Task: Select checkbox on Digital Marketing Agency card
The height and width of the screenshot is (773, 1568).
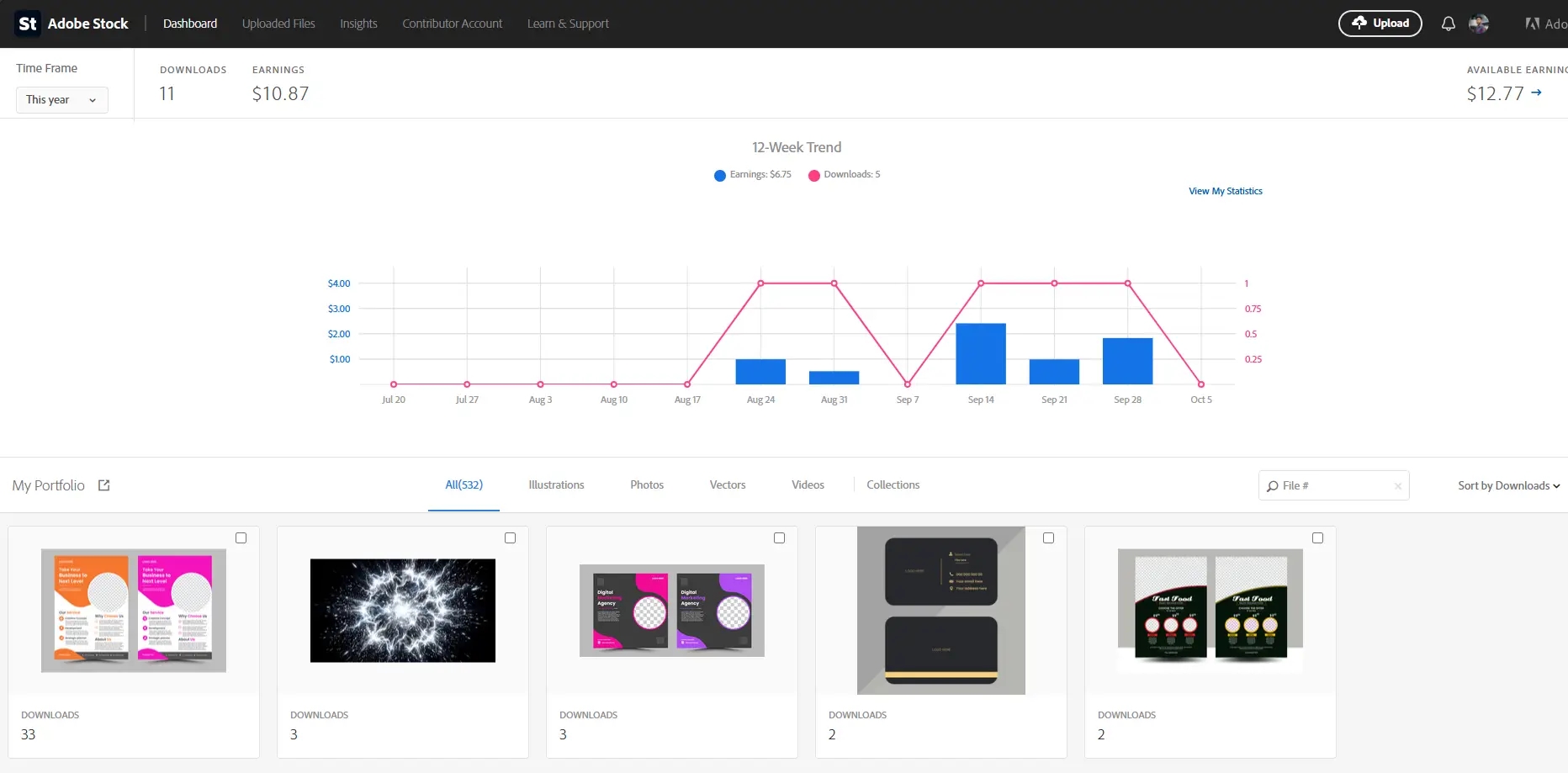Action: [780, 538]
